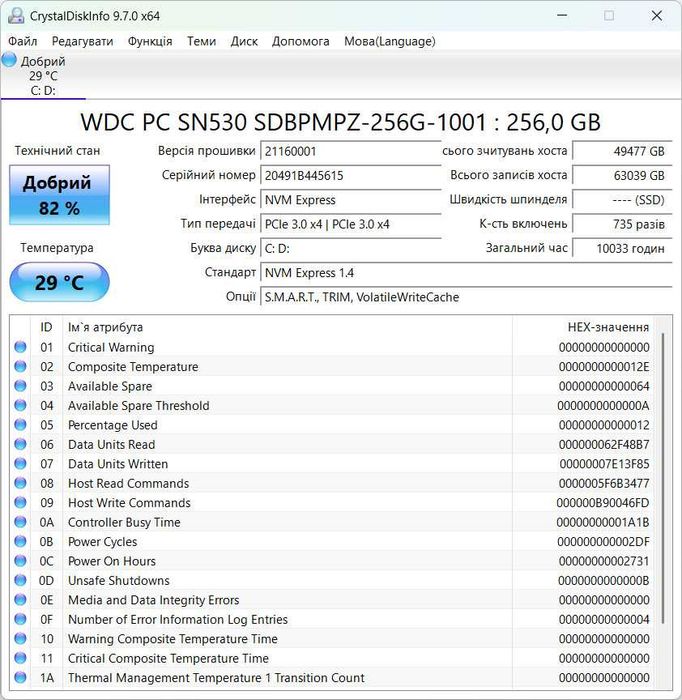Click the status orb for Host Read Commands
Image resolution: width=682 pixels, height=700 pixels.
(20, 483)
